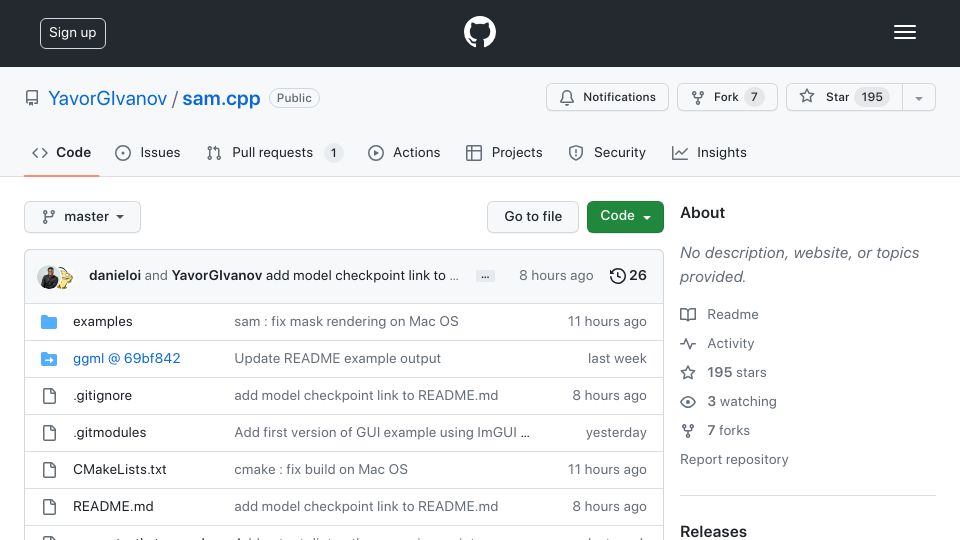
Task: Fork the repository using the Fork button
Action: coord(727,97)
